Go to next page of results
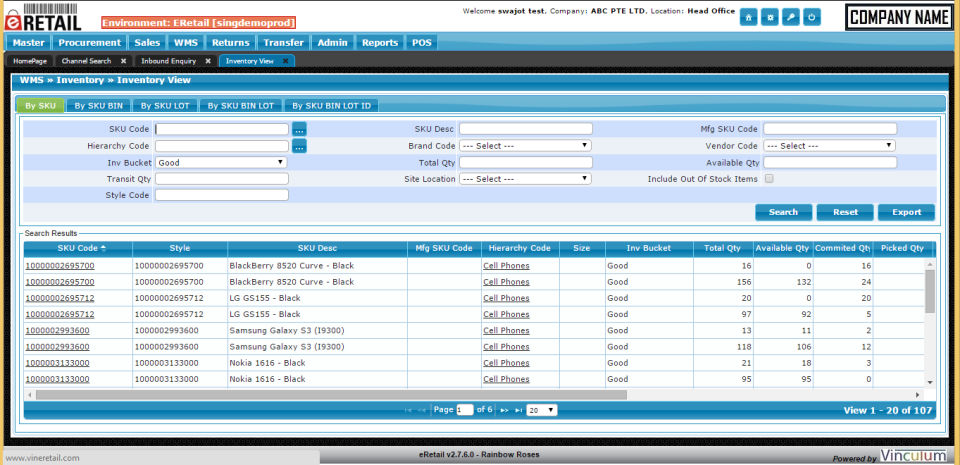Image resolution: width=960 pixels, height=465 pixels. pos(505,410)
